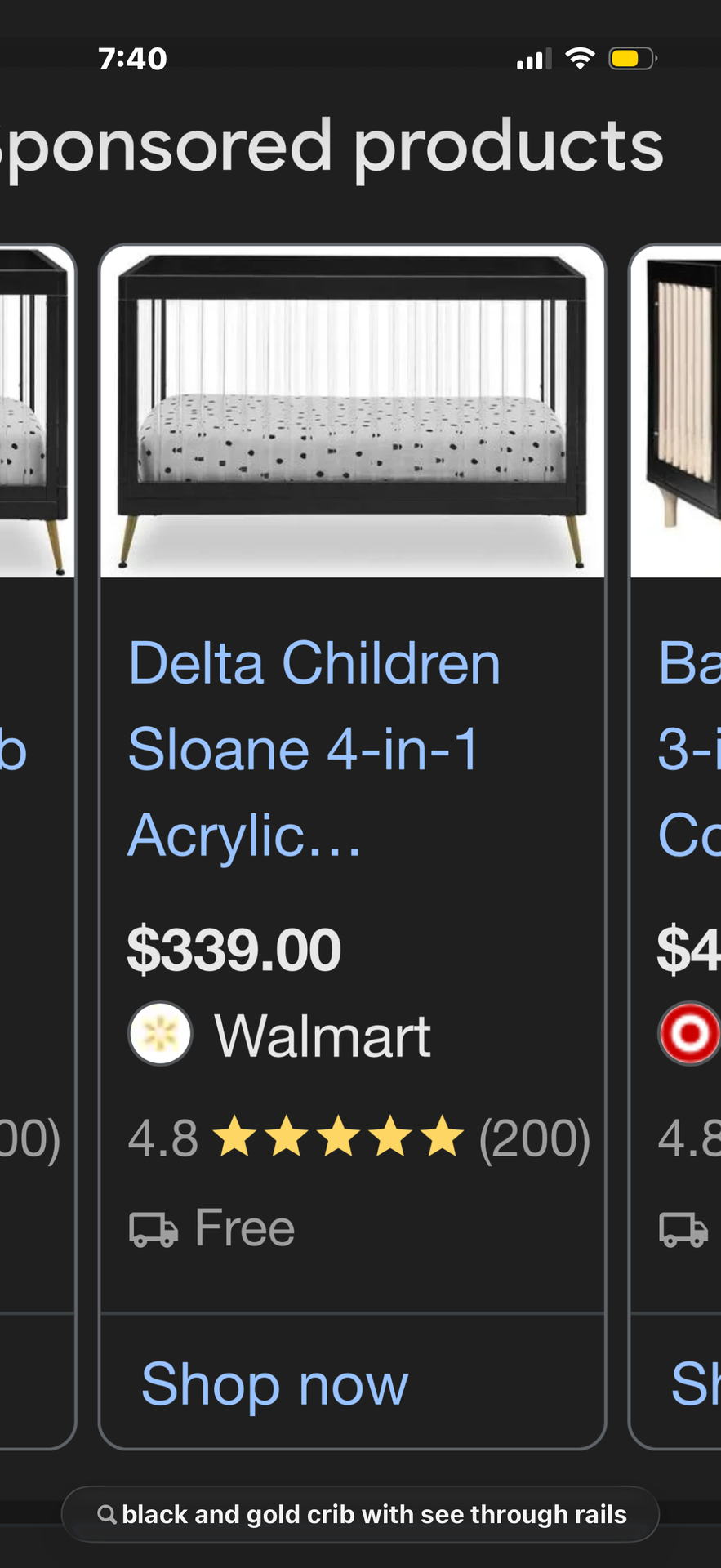Tap the five-star rating stars
This screenshot has height=1568, width=721.
click(338, 1138)
